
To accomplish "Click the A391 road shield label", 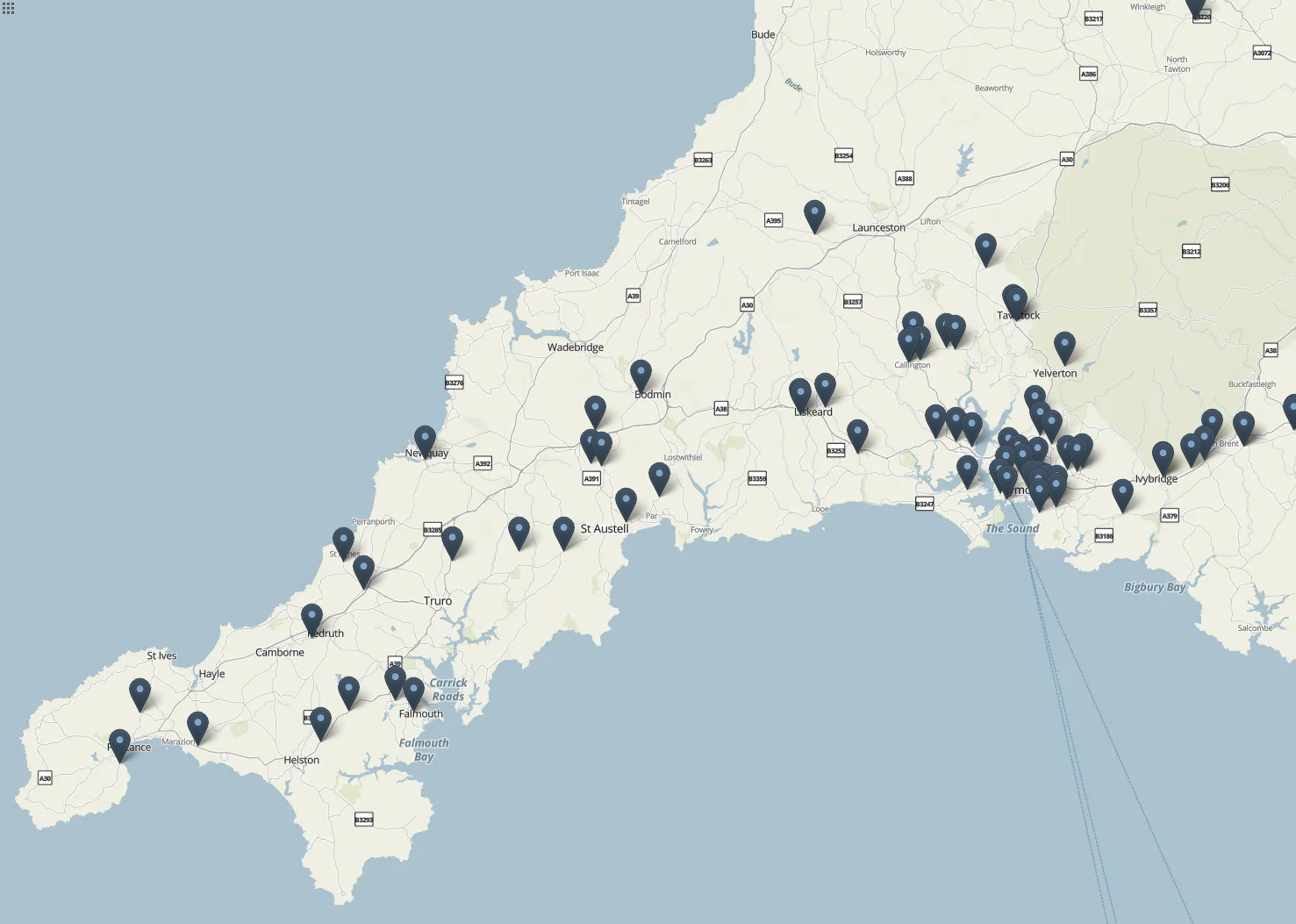I will point(591,479).
